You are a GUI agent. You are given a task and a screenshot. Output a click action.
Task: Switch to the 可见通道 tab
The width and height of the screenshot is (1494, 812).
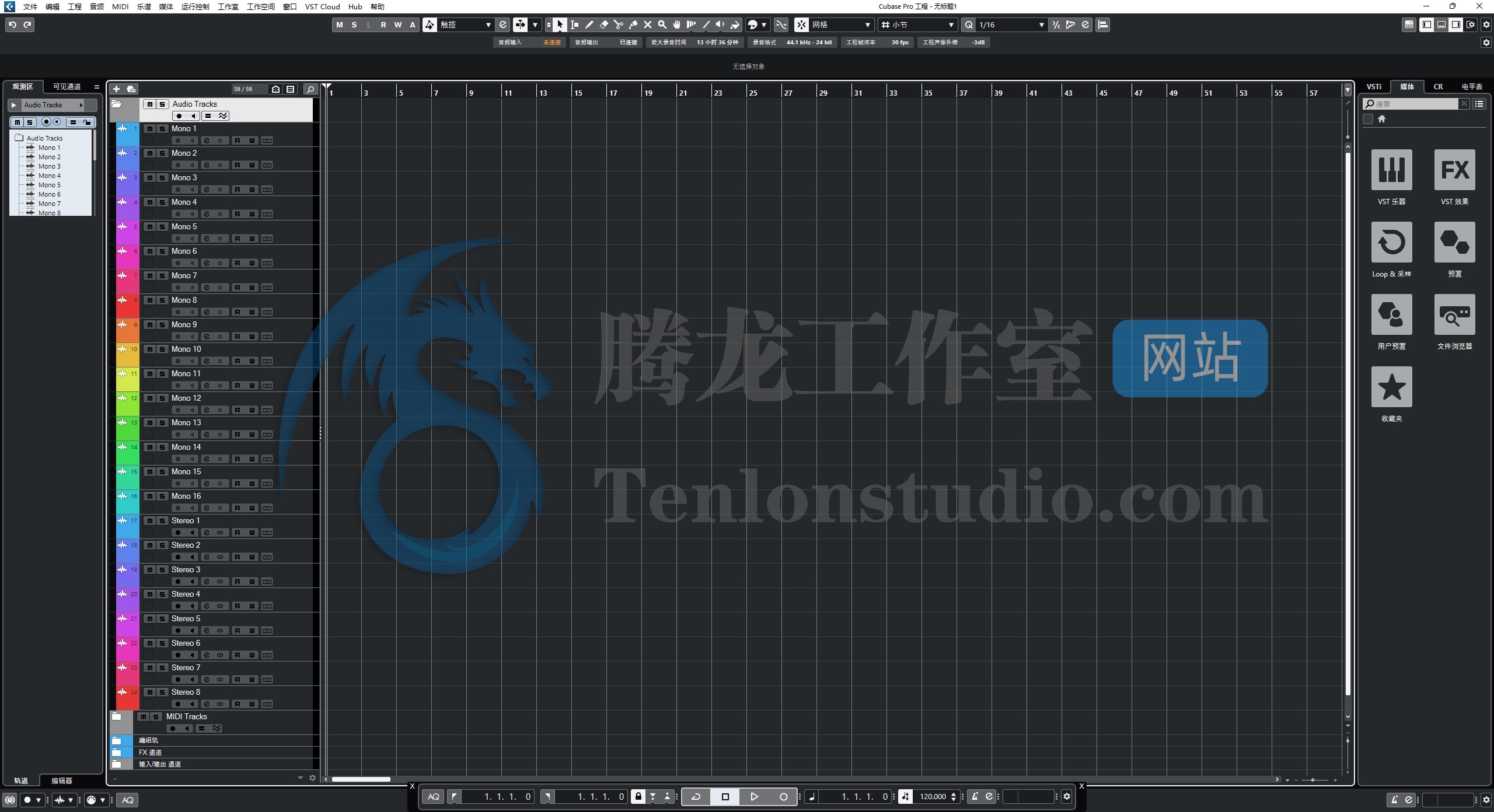click(67, 86)
